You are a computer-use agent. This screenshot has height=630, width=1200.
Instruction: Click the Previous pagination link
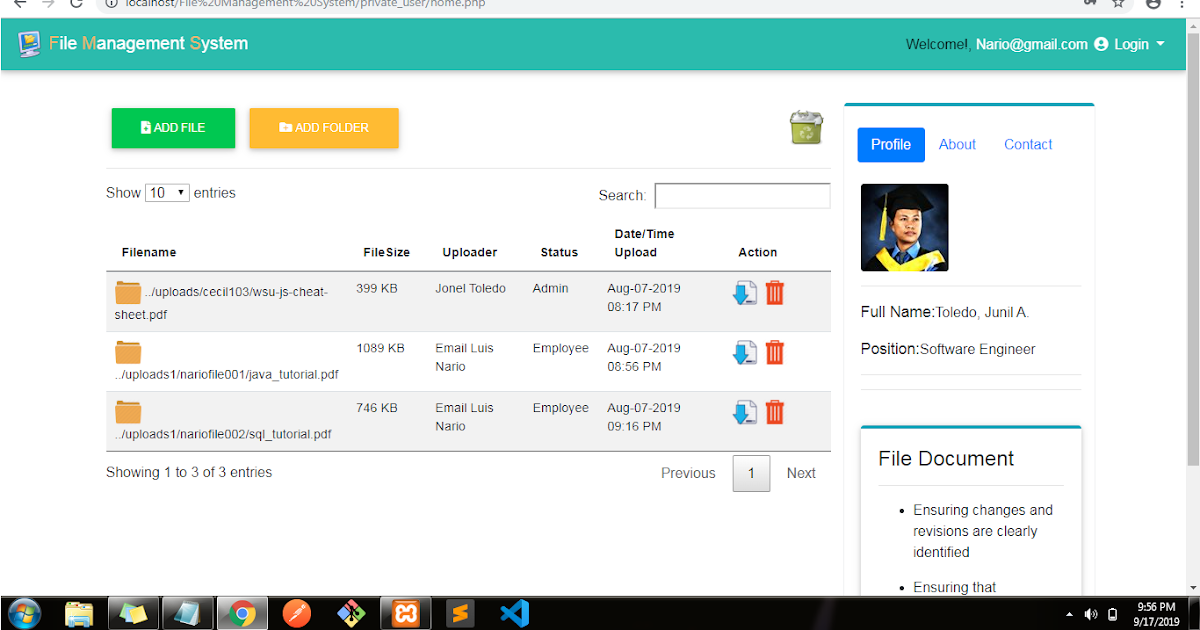[x=688, y=472]
